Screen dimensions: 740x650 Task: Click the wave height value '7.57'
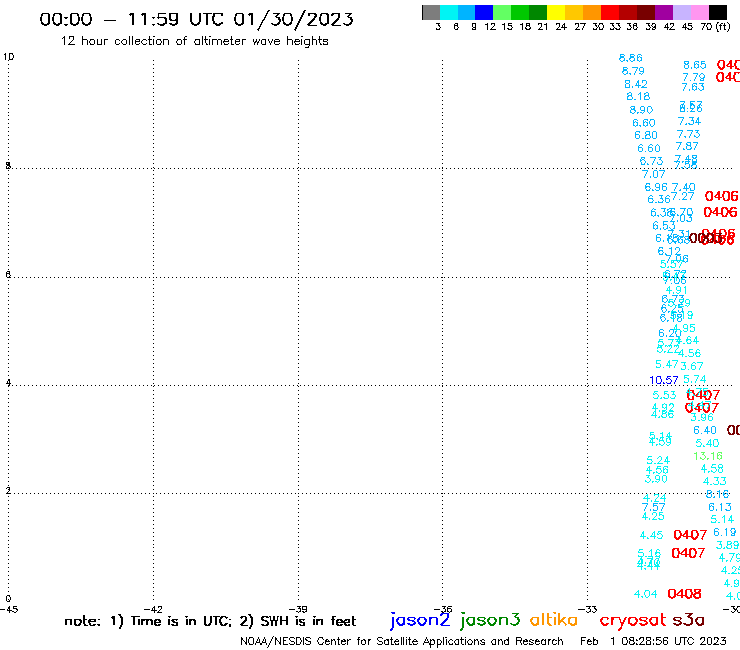pyautogui.click(x=653, y=507)
